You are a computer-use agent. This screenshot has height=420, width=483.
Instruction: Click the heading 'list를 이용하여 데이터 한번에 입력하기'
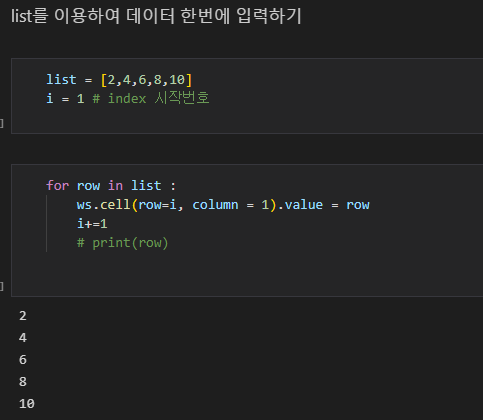pos(156,16)
